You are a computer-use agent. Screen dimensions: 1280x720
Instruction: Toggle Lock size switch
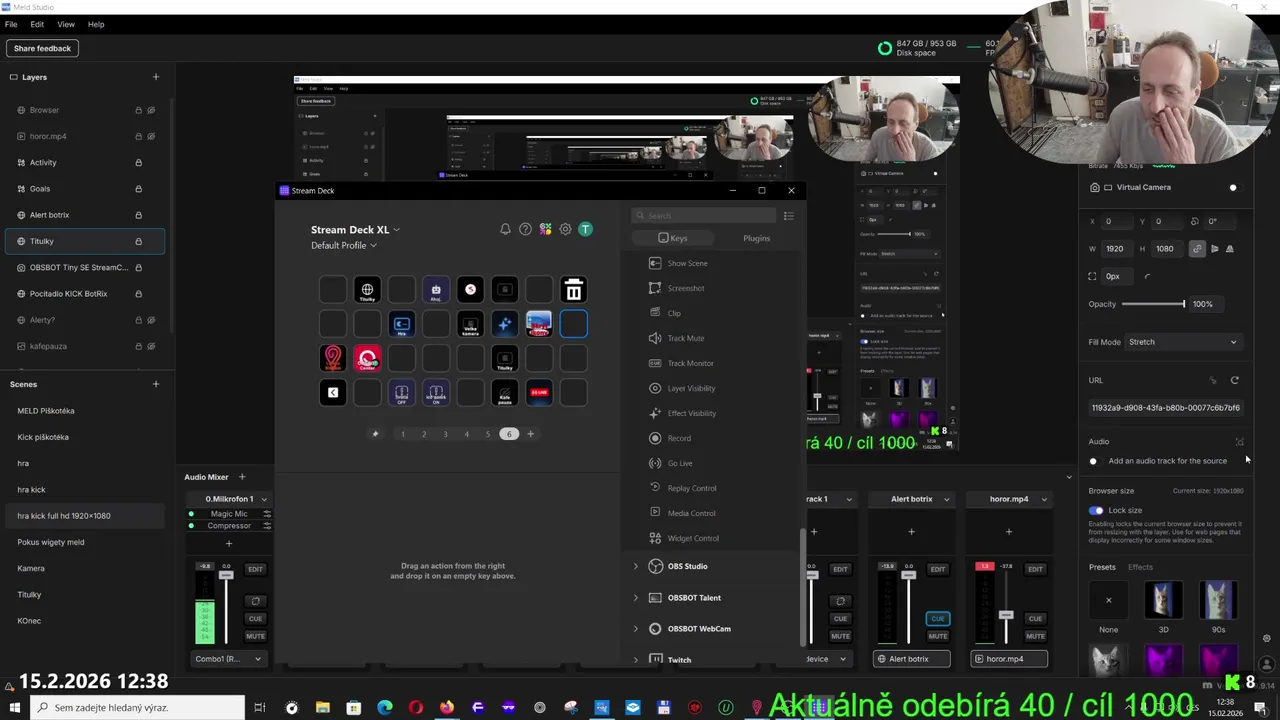1096,510
